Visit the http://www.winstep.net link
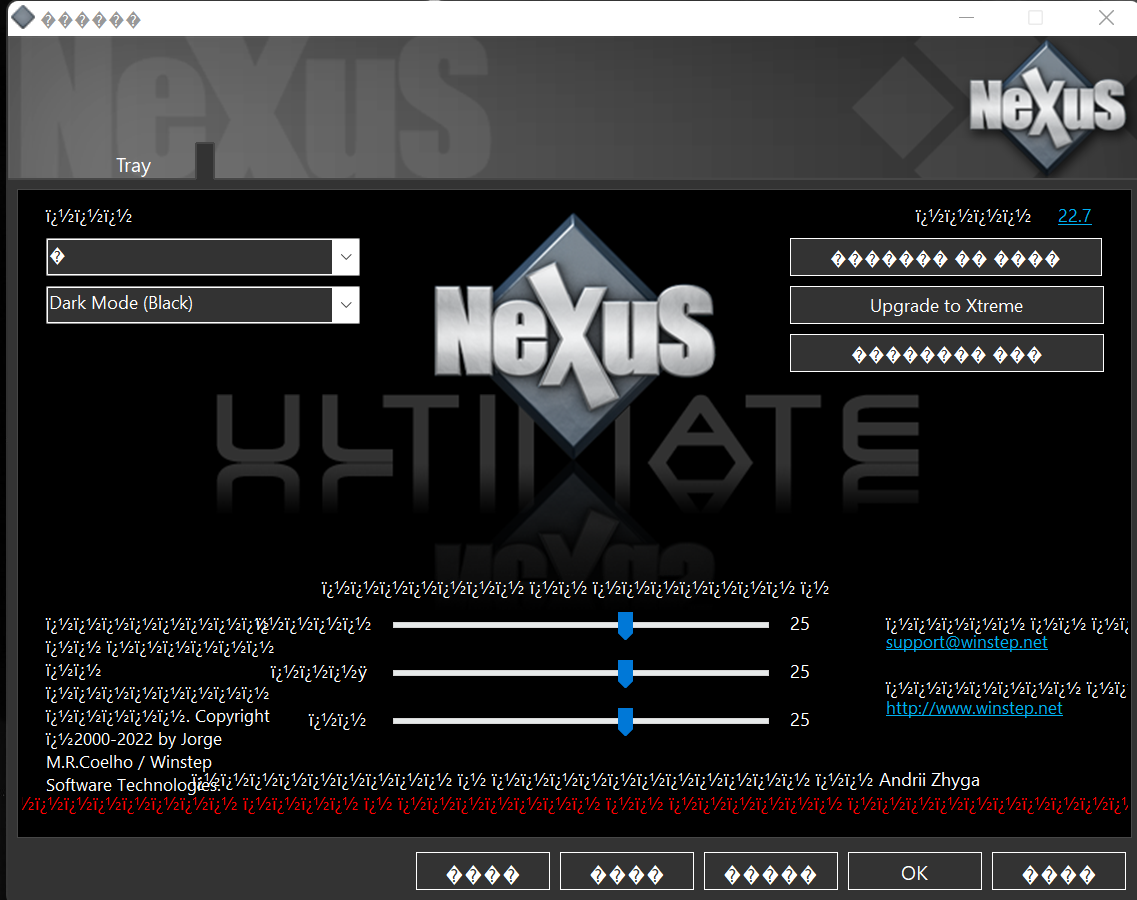The height and width of the screenshot is (900, 1137). coord(973,708)
